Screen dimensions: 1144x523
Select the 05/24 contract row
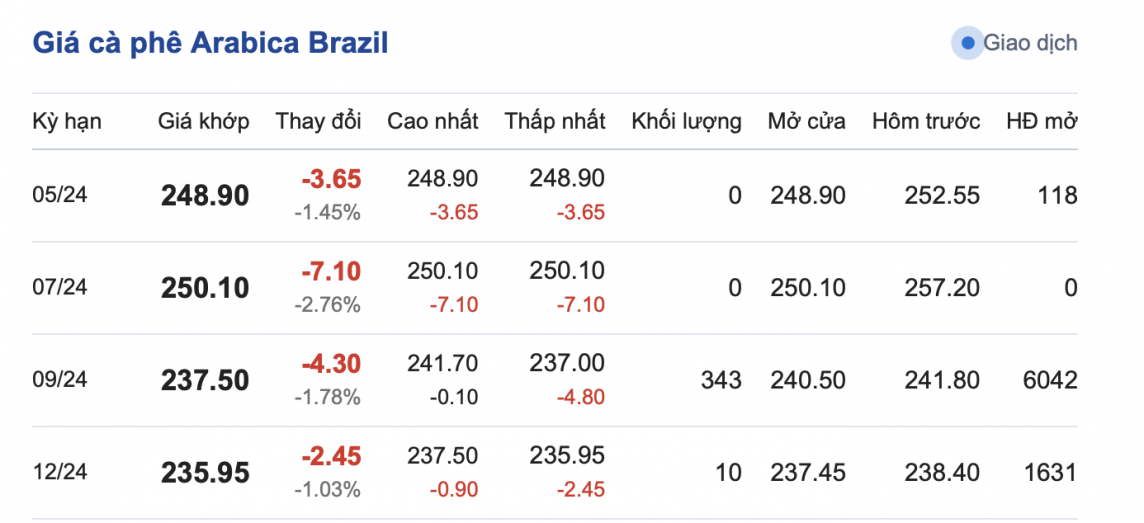60,195
